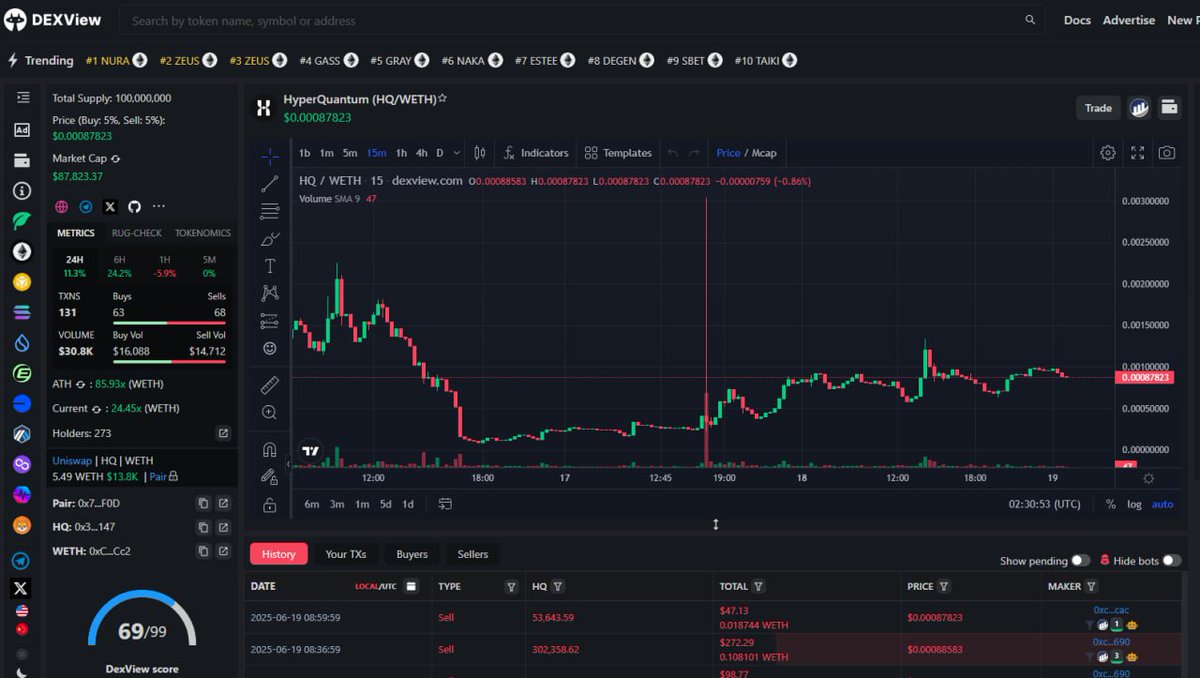Viewport: 1200px width, 678px height.
Task: Open the holders list external link
Action: point(223,433)
